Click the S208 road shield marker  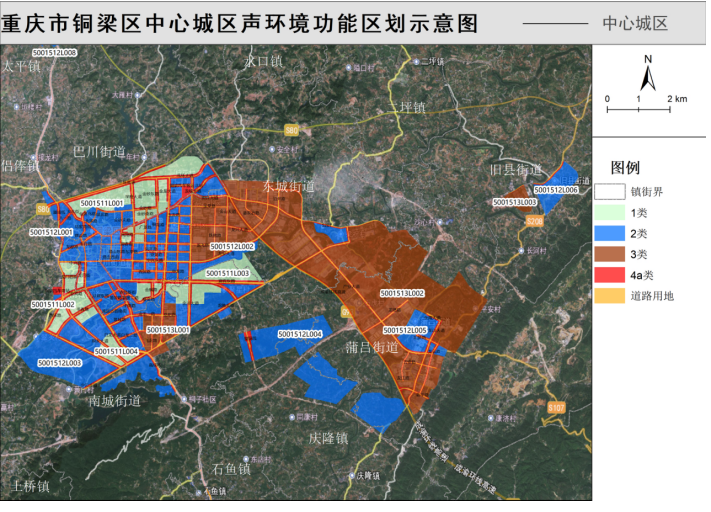pyautogui.click(x=534, y=220)
